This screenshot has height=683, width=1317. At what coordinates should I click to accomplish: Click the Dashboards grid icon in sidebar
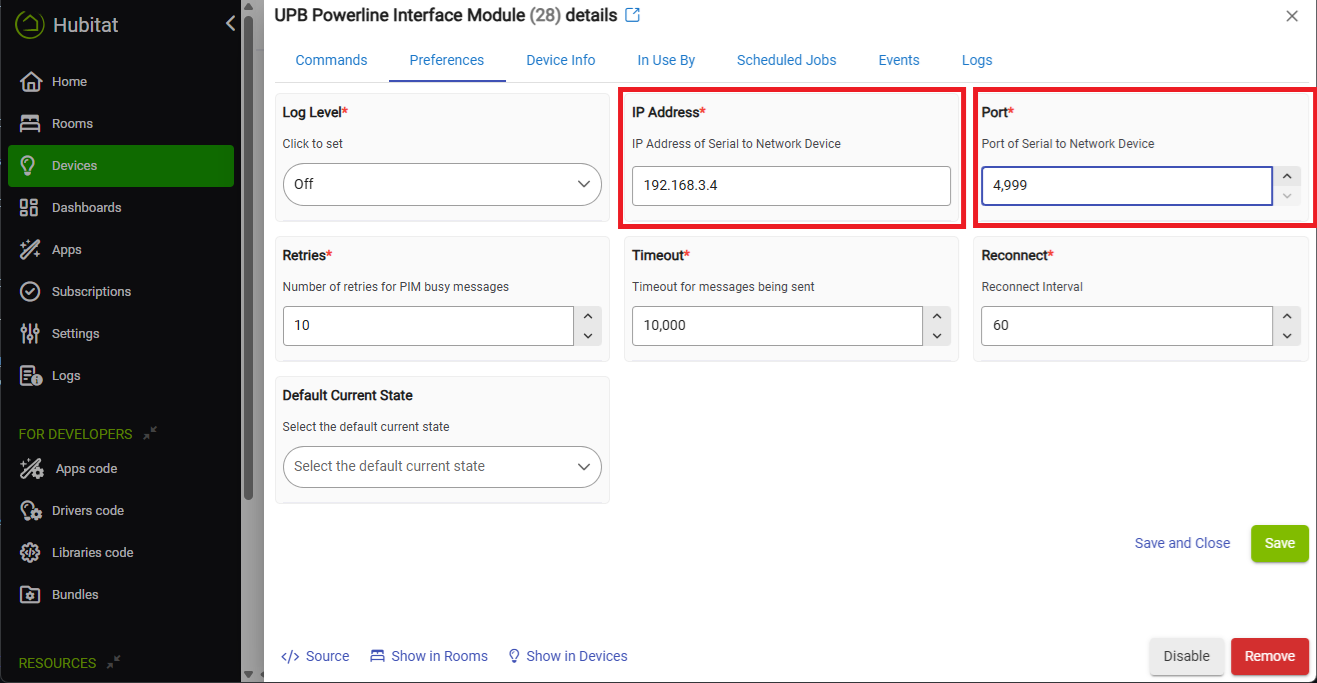point(30,208)
